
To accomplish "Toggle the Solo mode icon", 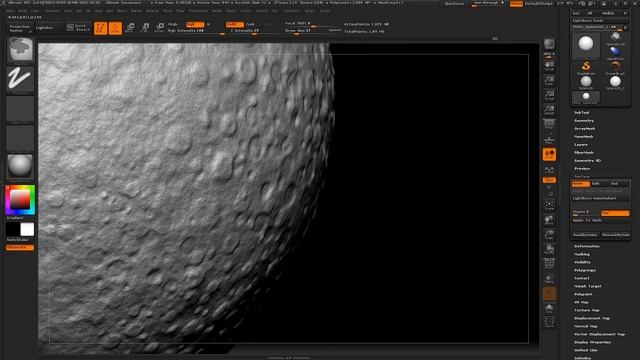I will point(549,309).
